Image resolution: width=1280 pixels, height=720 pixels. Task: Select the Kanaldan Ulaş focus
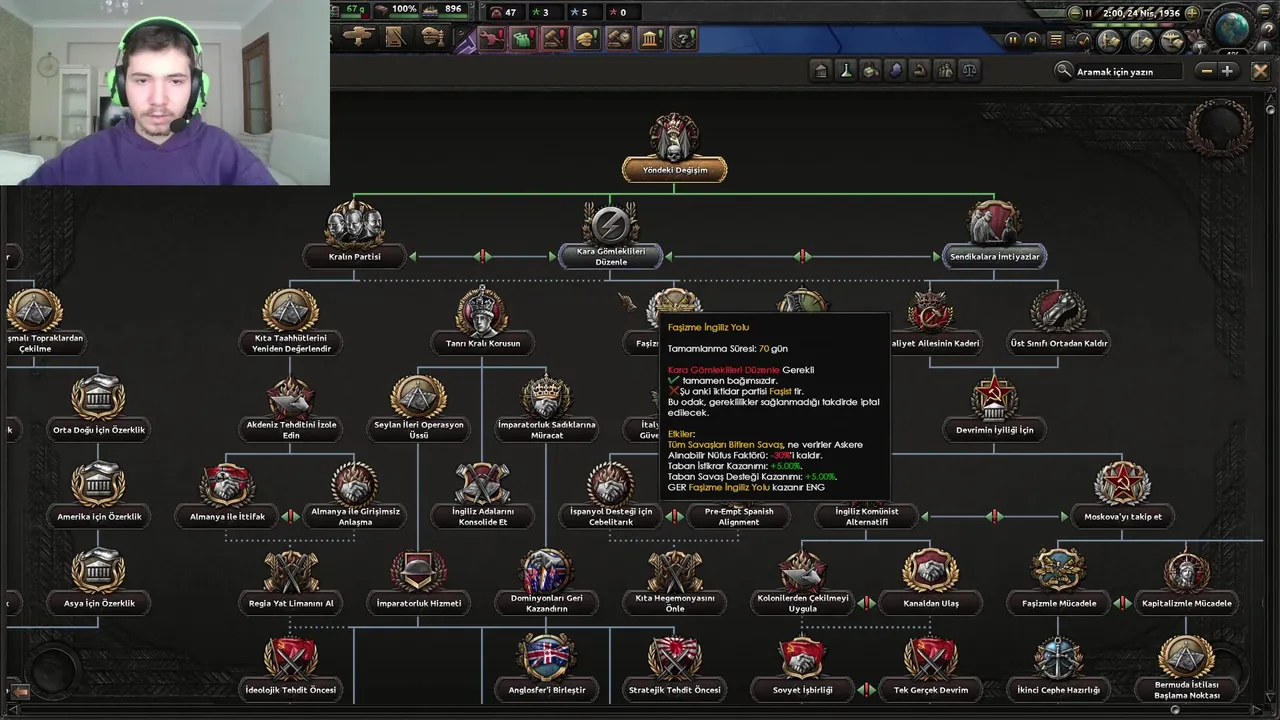pyautogui.click(x=931, y=582)
